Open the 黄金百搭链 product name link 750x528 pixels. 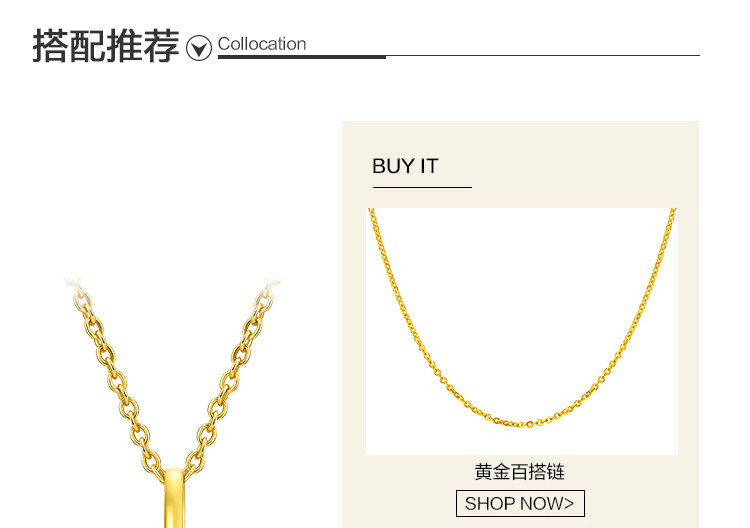(520, 472)
